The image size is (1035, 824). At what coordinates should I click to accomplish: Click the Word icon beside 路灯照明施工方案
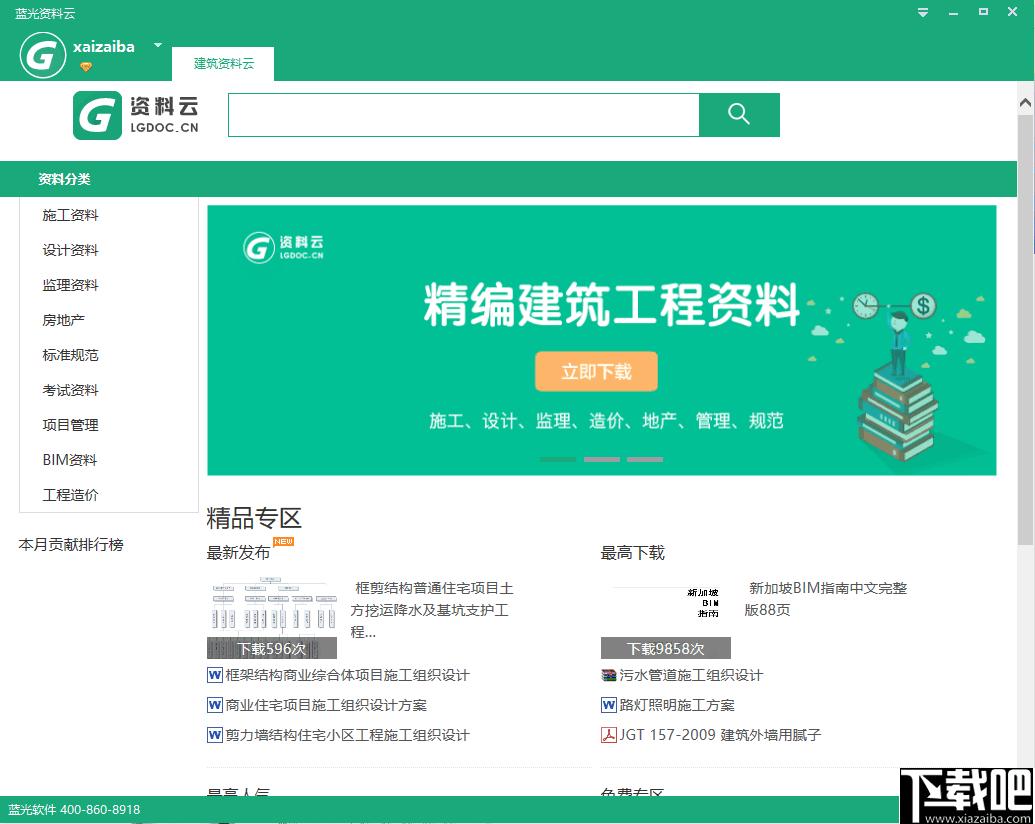(608, 705)
